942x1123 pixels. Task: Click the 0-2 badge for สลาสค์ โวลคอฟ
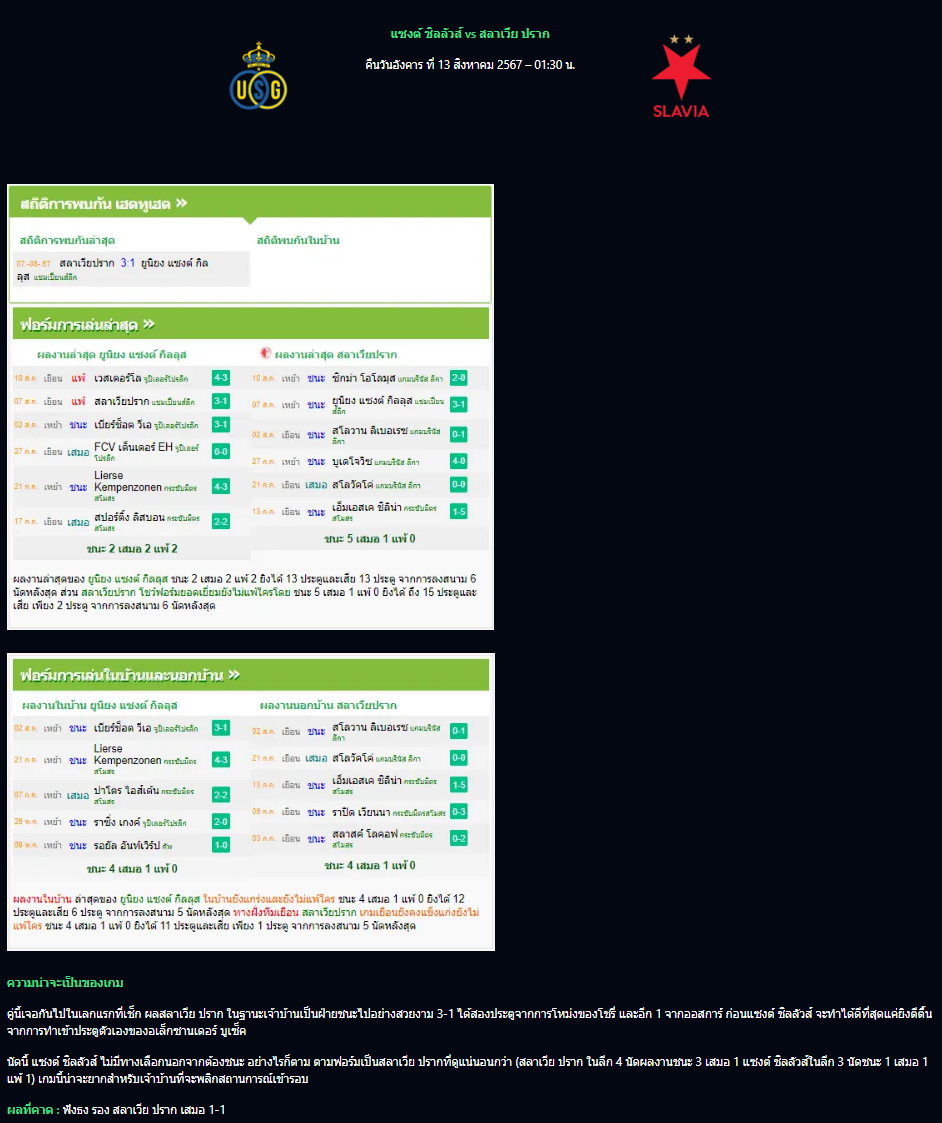coord(458,838)
